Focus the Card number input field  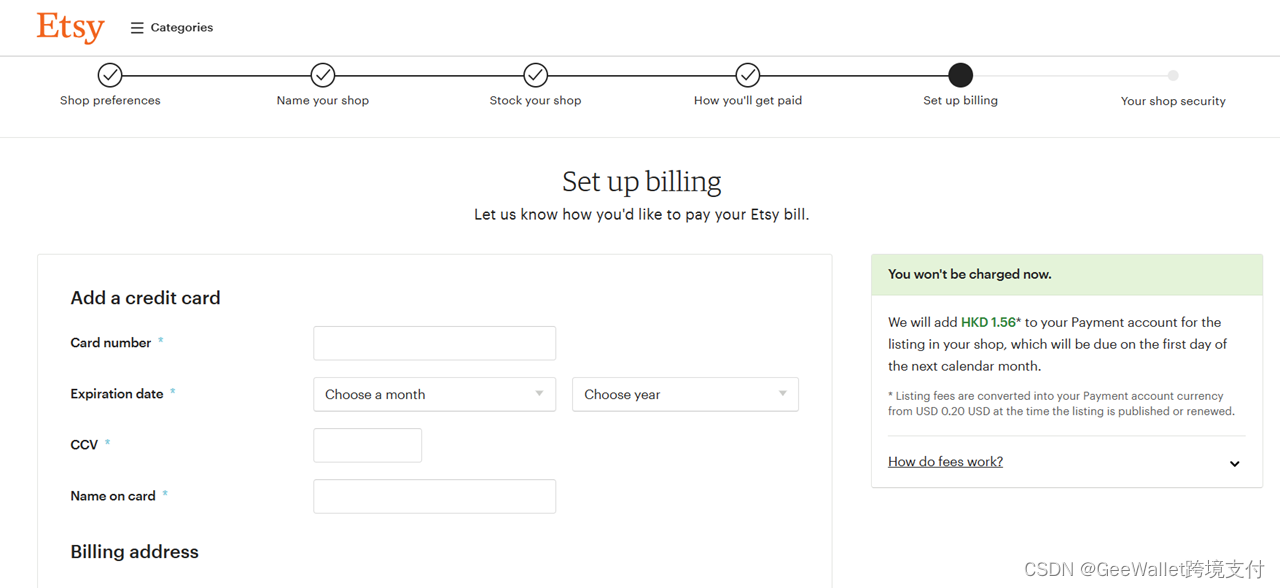click(434, 343)
